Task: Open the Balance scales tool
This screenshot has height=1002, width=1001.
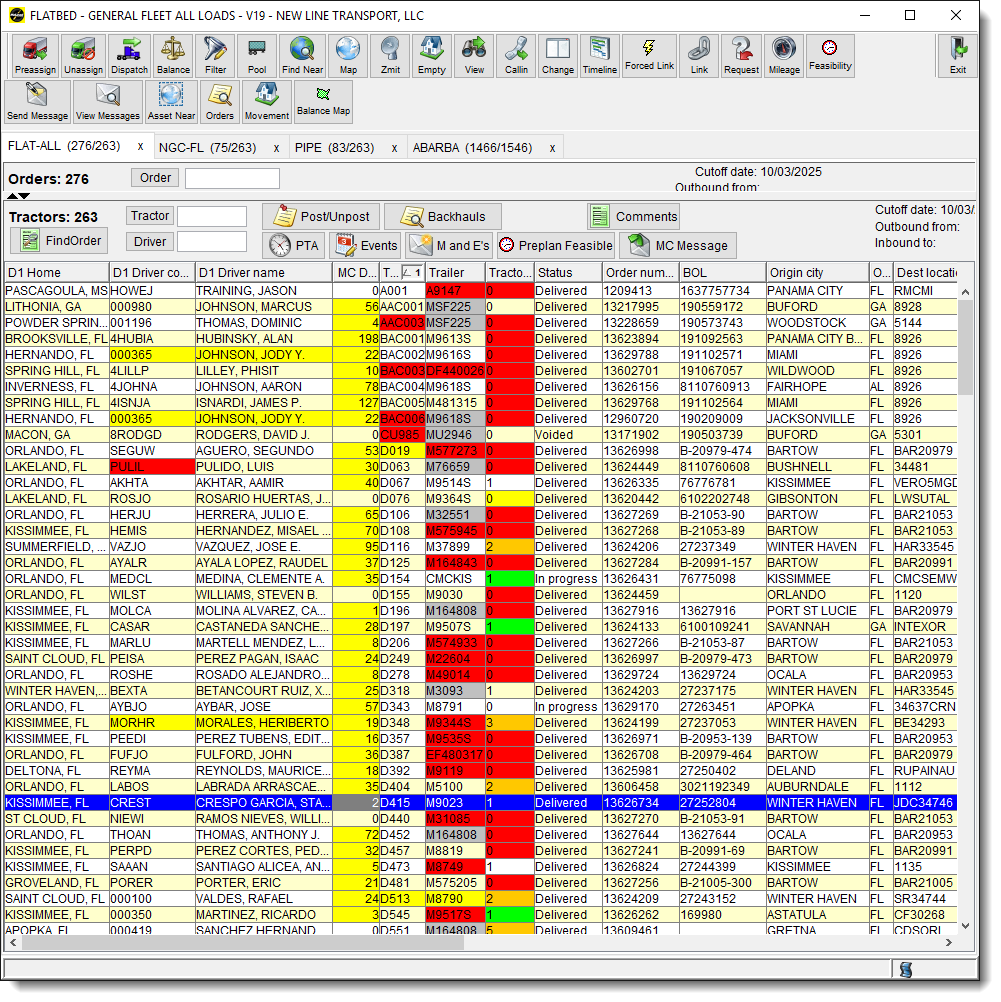Action: 173,56
